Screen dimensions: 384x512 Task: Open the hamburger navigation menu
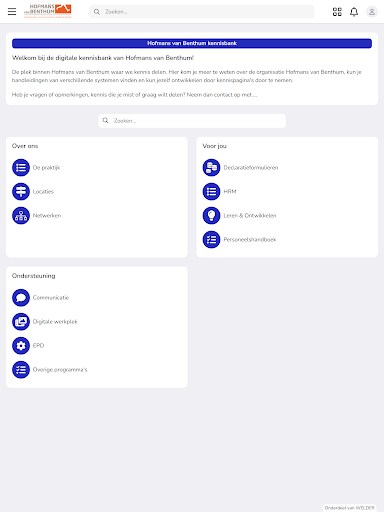click(12, 12)
